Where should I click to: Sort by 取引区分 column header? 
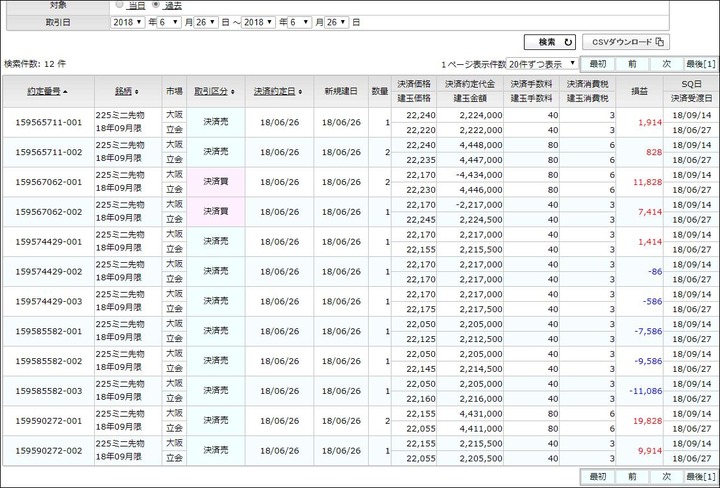[211, 91]
